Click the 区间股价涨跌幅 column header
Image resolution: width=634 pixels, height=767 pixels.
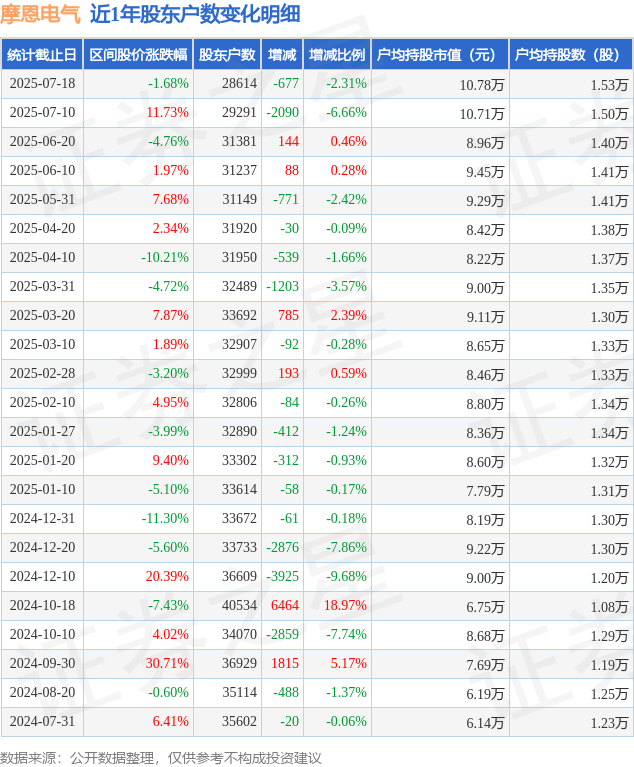pyautogui.click(x=138, y=54)
